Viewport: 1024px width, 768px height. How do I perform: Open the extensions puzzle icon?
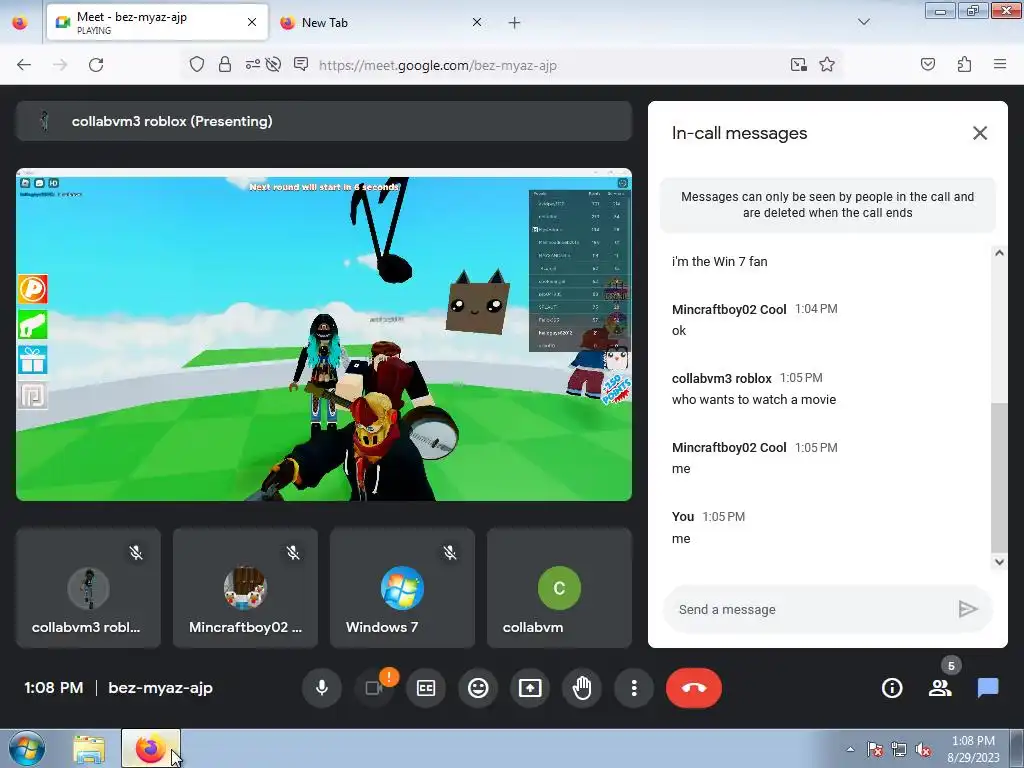click(x=965, y=64)
